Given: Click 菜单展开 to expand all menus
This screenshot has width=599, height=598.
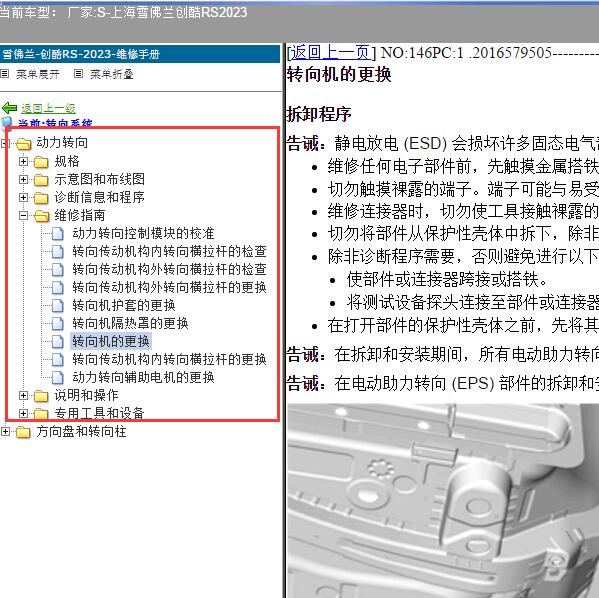Looking at the screenshot, I should click(37, 74).
